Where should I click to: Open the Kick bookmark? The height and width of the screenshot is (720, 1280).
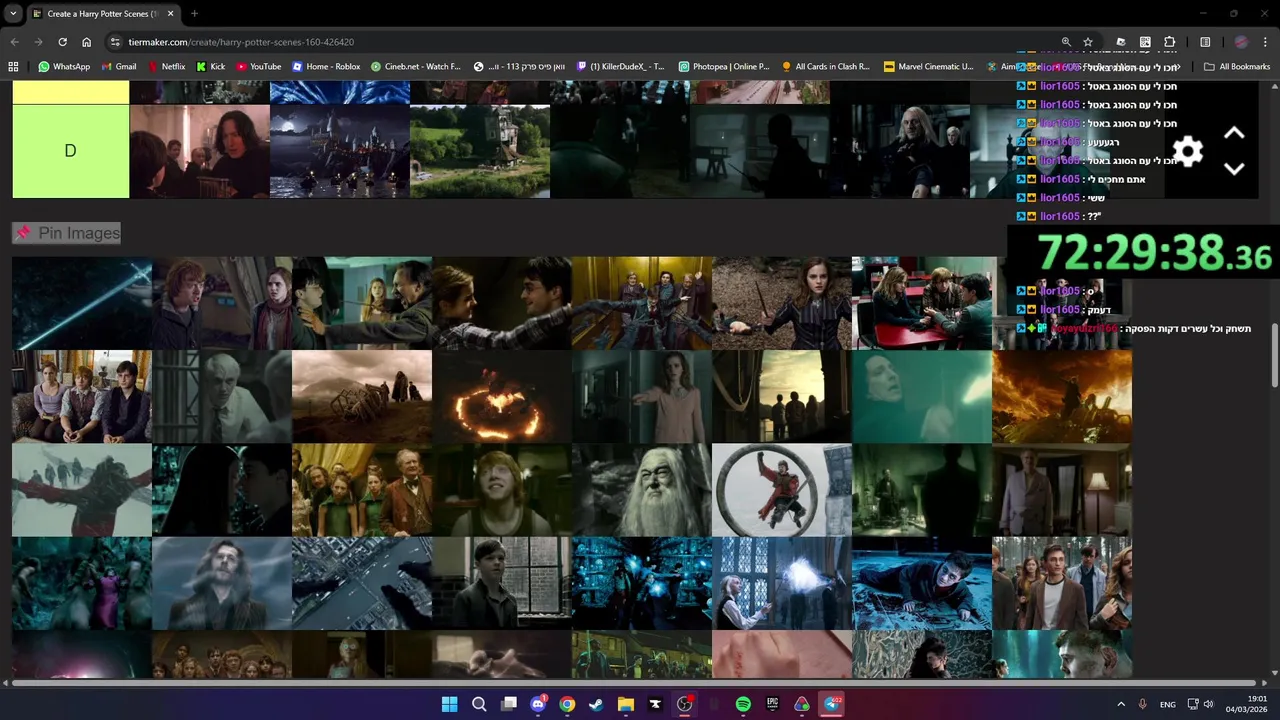coord(211,67)
